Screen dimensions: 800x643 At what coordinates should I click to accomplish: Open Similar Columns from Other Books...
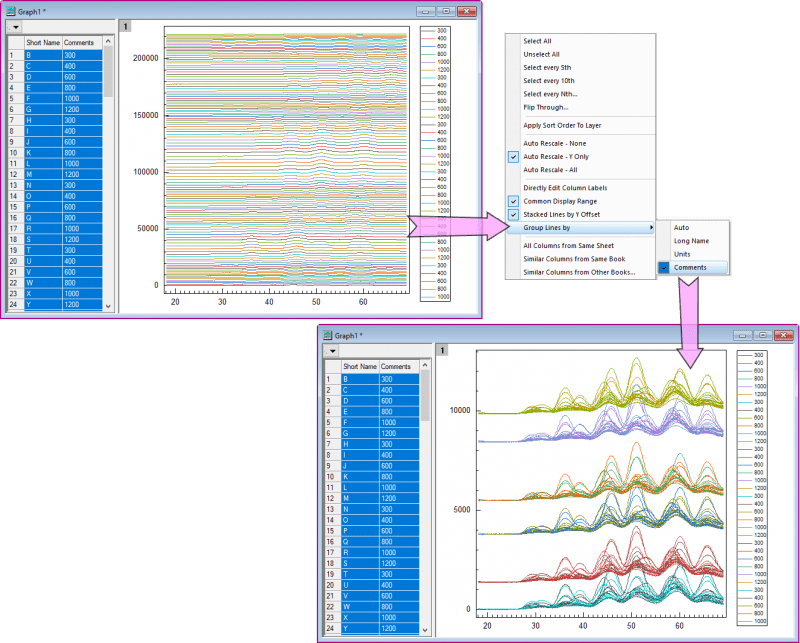(x=579, y=272)
